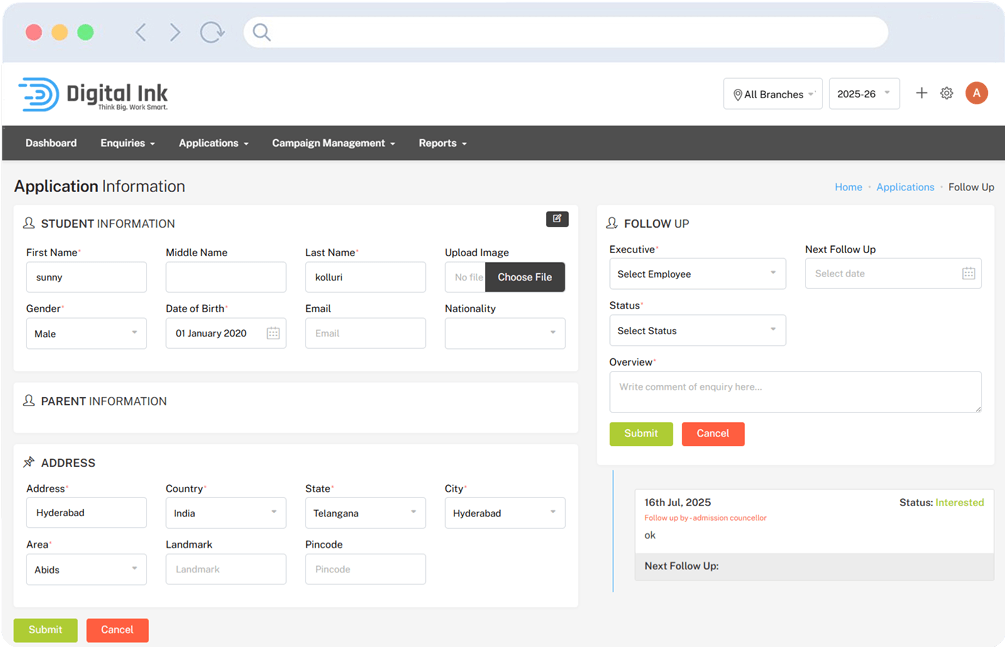
Task: Open the Select Status dropdown
Action: pyautogui.click(x=697, y=331)
